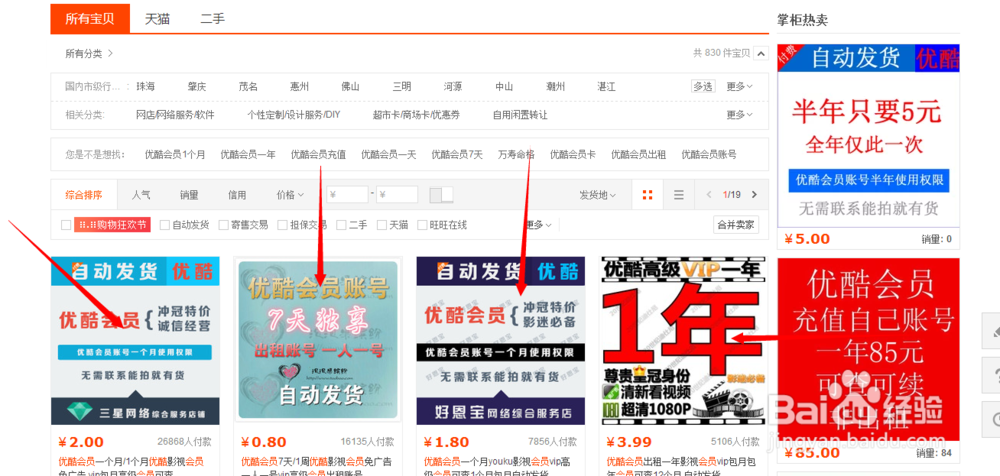Viewport: 1000px width, 476px height.
Task: Switch to the 二手 tab
Action: [x=212, y=19]
